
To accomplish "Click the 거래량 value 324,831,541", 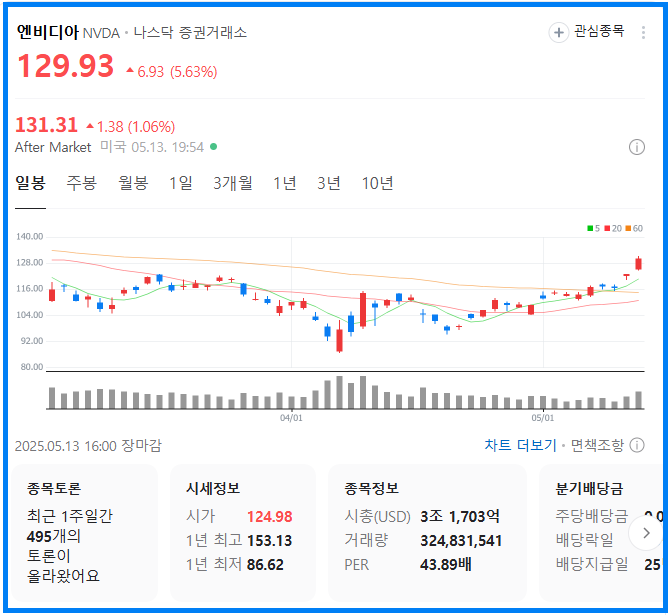I will (x=461, y=540).
